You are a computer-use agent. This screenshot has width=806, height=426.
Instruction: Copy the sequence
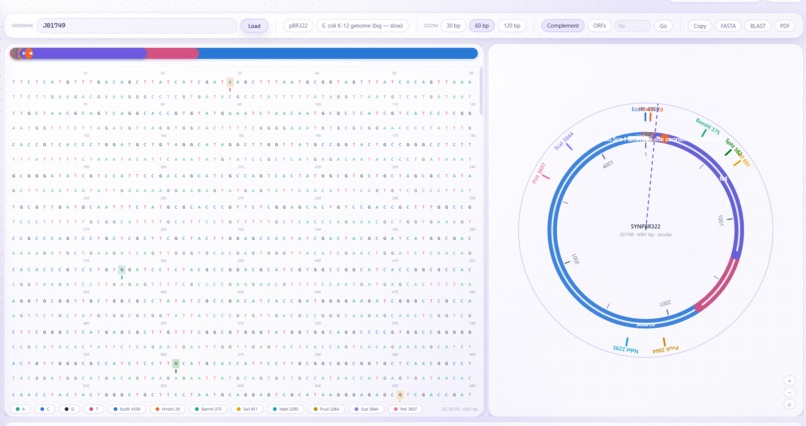(x=700, y=26)
